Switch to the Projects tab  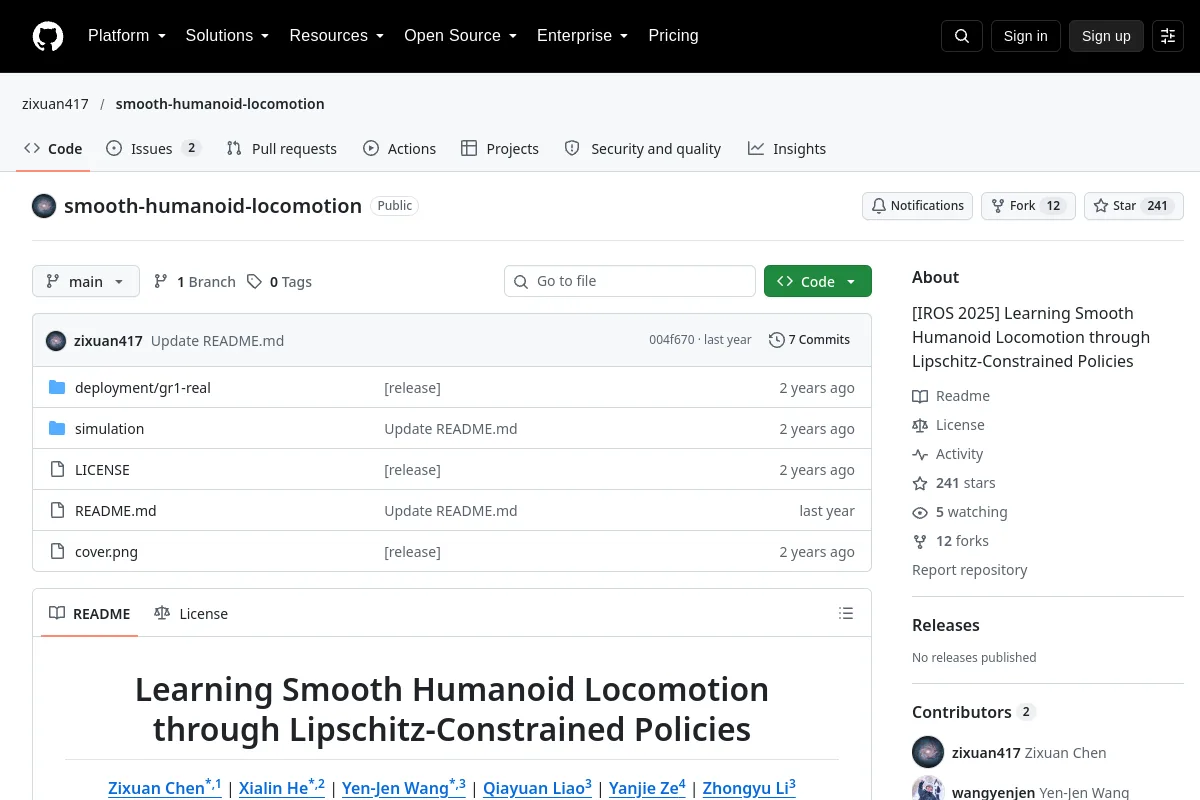[x=500, y=149]
